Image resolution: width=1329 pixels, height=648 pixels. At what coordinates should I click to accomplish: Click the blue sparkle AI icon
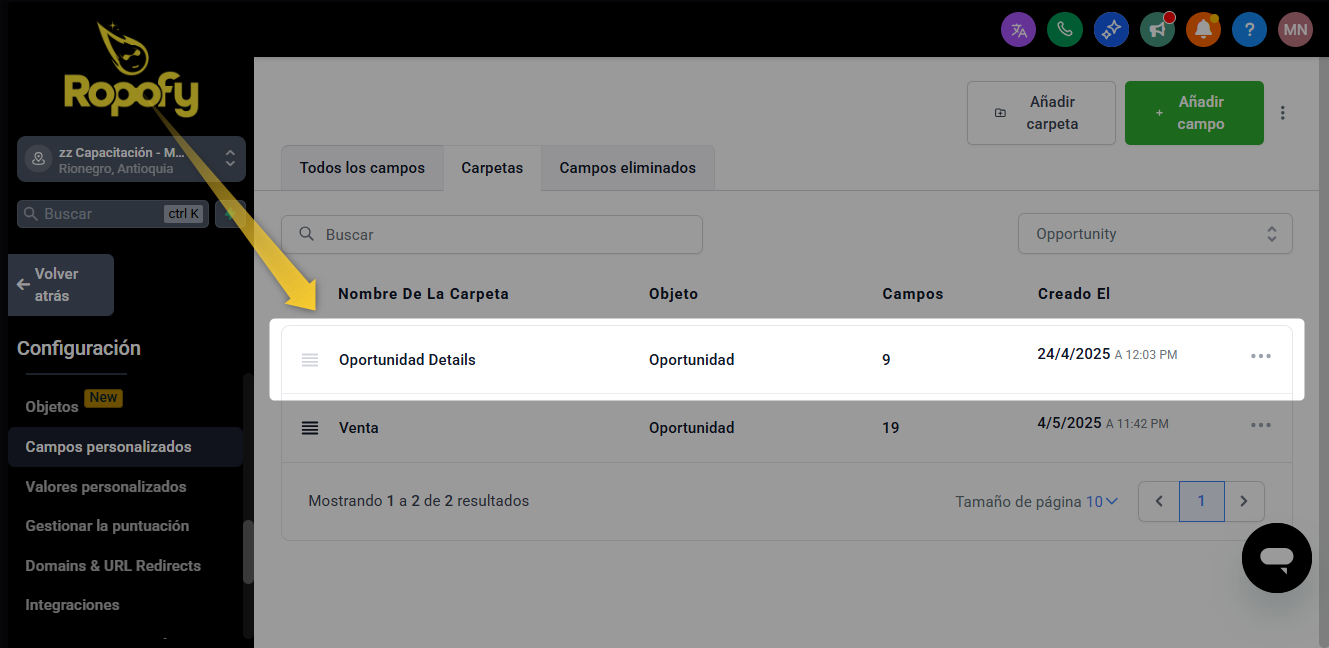click(1110, 29)
